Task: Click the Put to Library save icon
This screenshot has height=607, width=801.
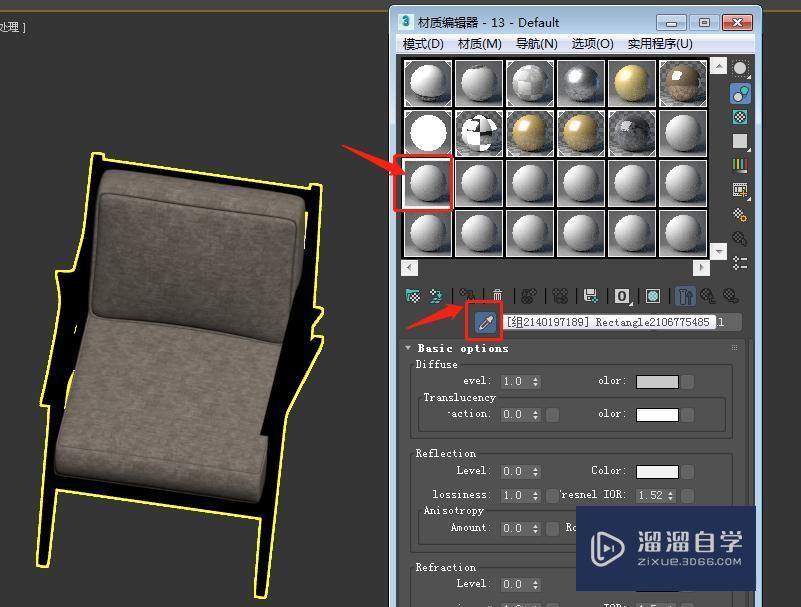Action: click(590, 295)
